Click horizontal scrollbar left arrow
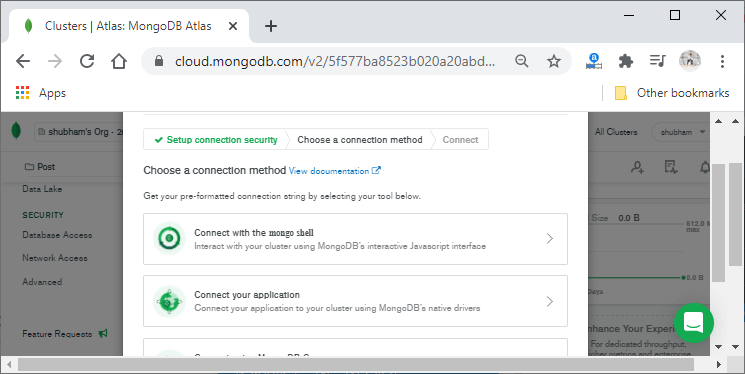The width and height of the screenshot is (745, 374). click(x=8, y=365)
